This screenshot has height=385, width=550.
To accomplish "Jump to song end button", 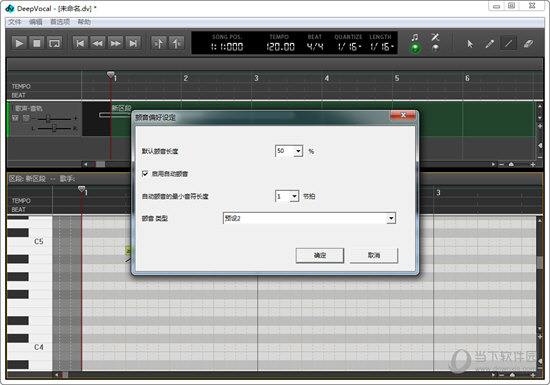I will (133, 43).
